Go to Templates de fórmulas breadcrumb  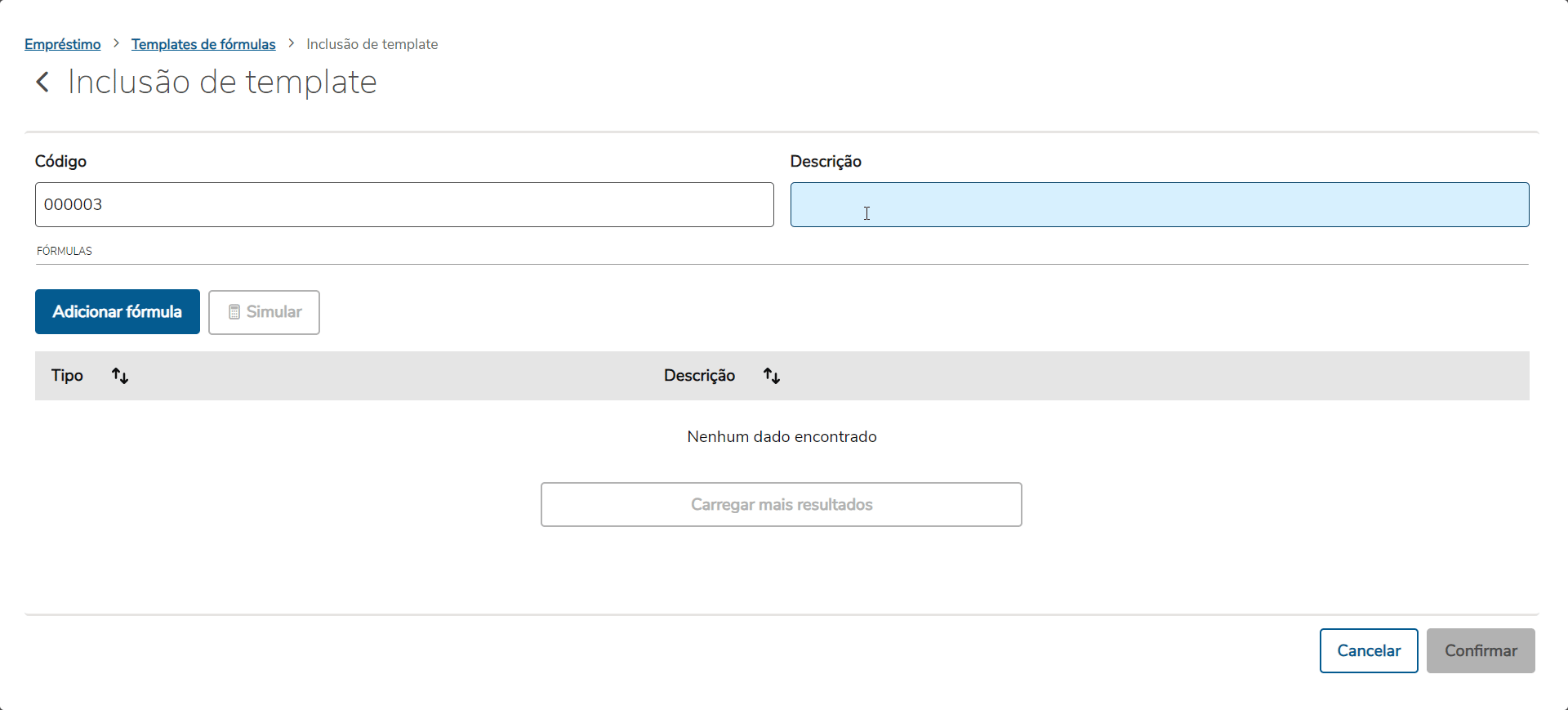[203, 44]
